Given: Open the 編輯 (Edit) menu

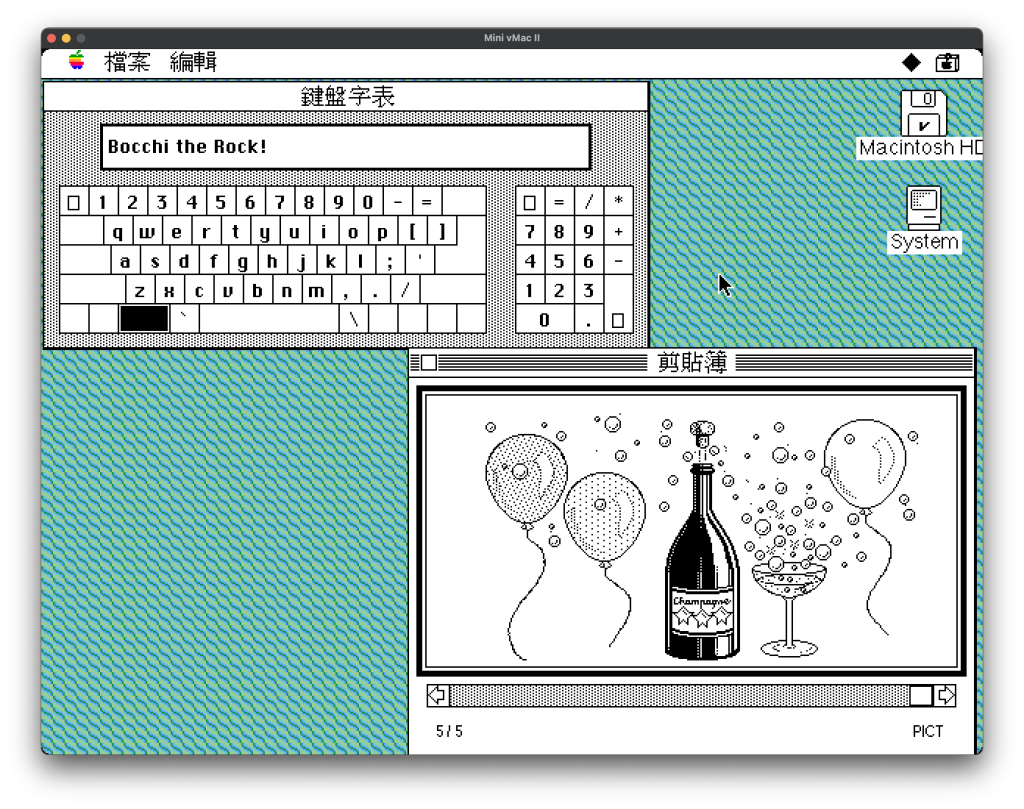Looking at the screenshot, I should pos(193,63).
